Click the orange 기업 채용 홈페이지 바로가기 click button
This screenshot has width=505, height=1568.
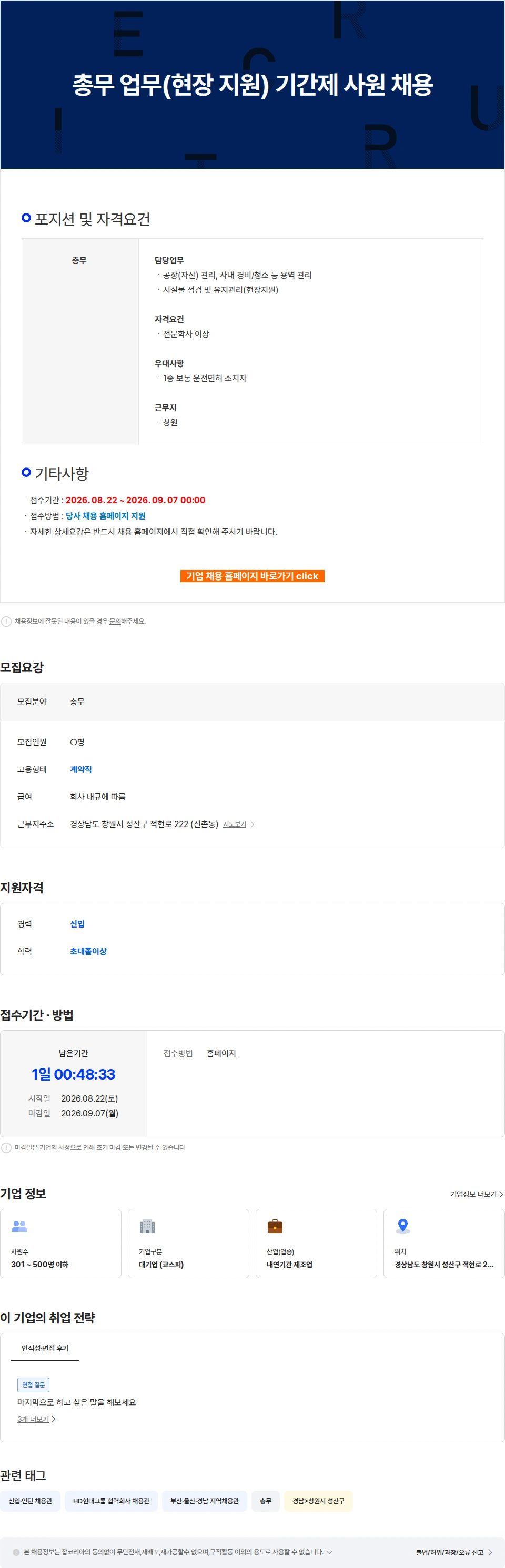click(x=252, y=576)
